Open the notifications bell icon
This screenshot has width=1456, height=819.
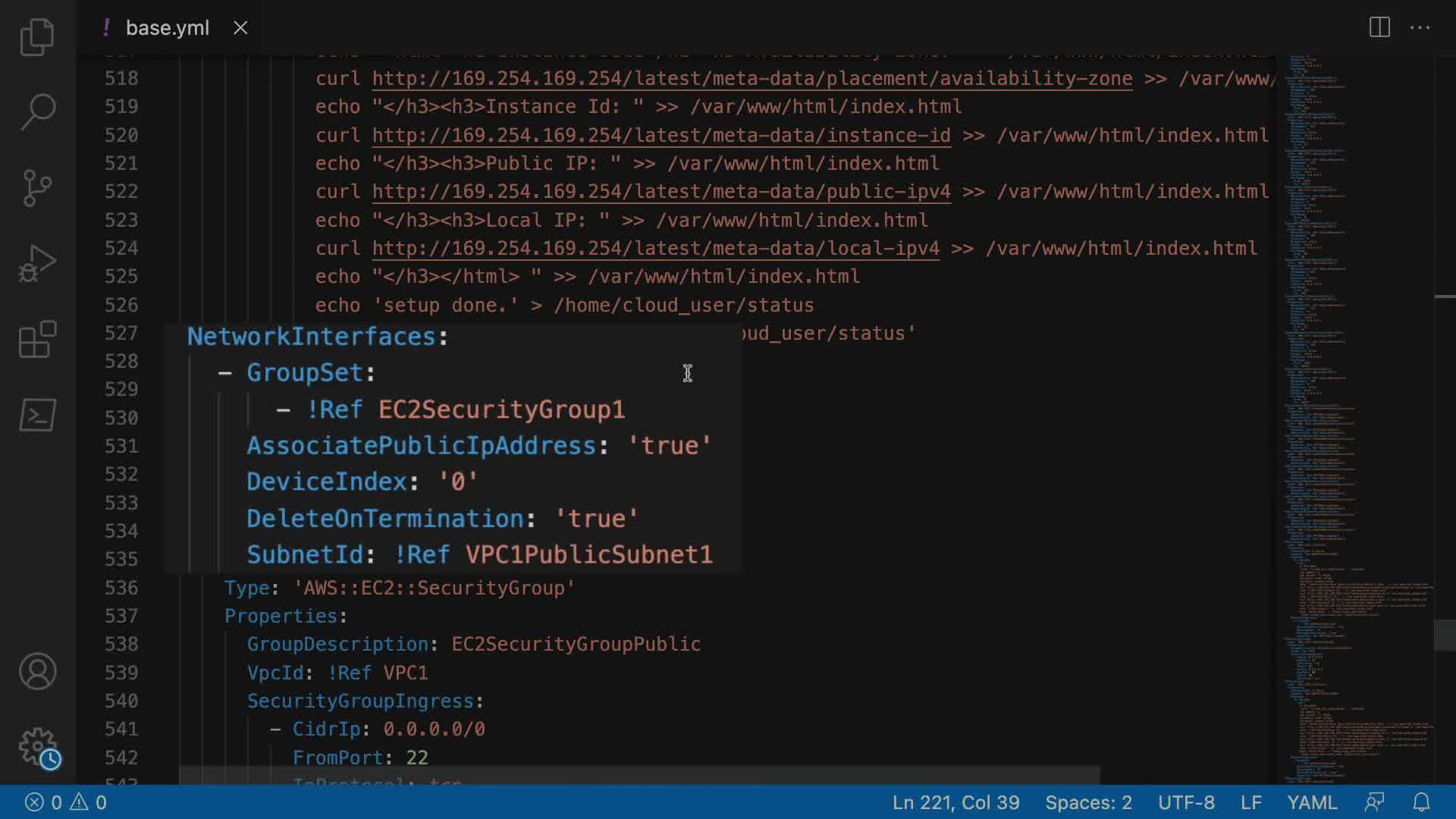[x=1421, y=802]
